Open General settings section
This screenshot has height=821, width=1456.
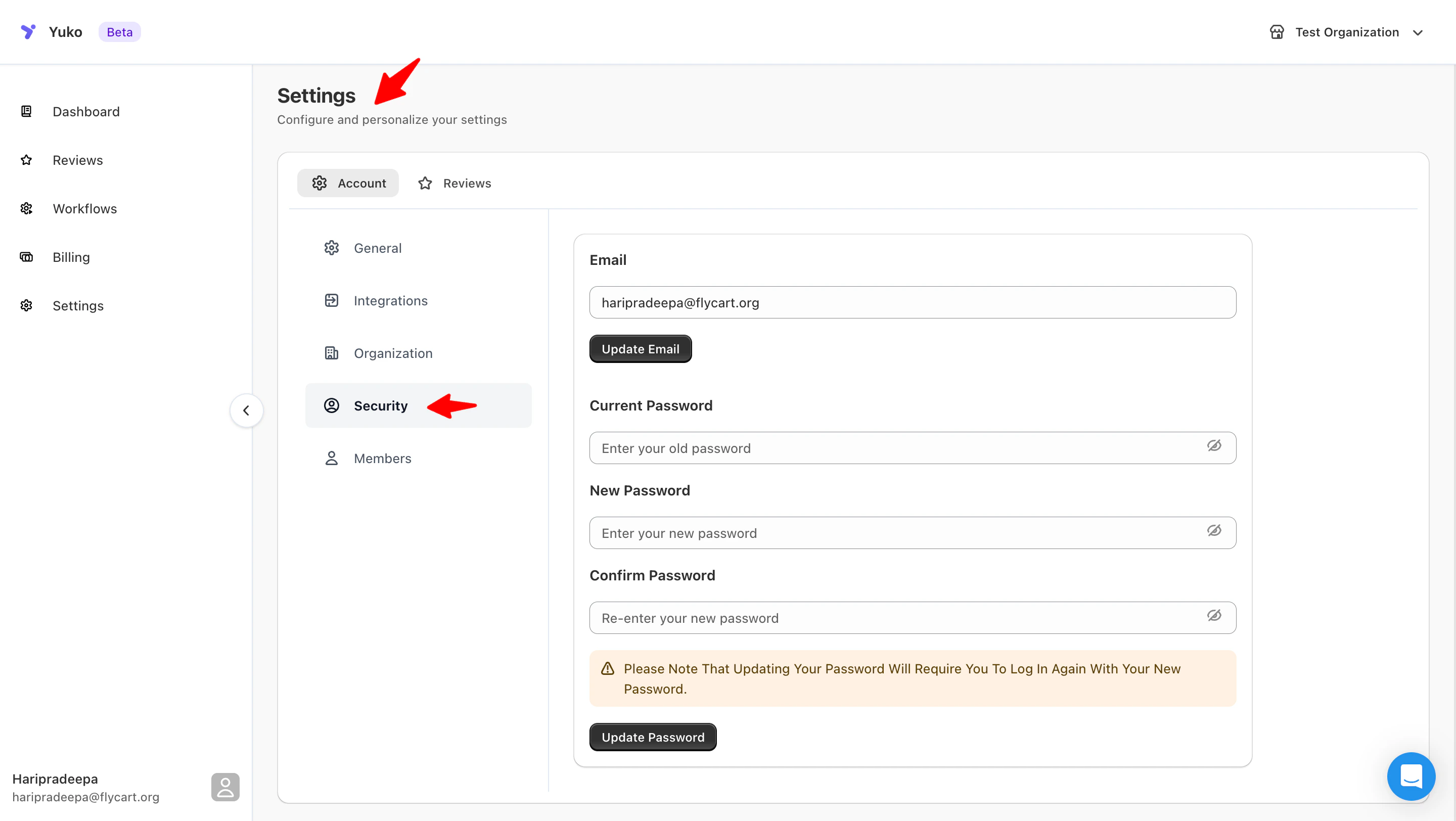coord(378,248)
